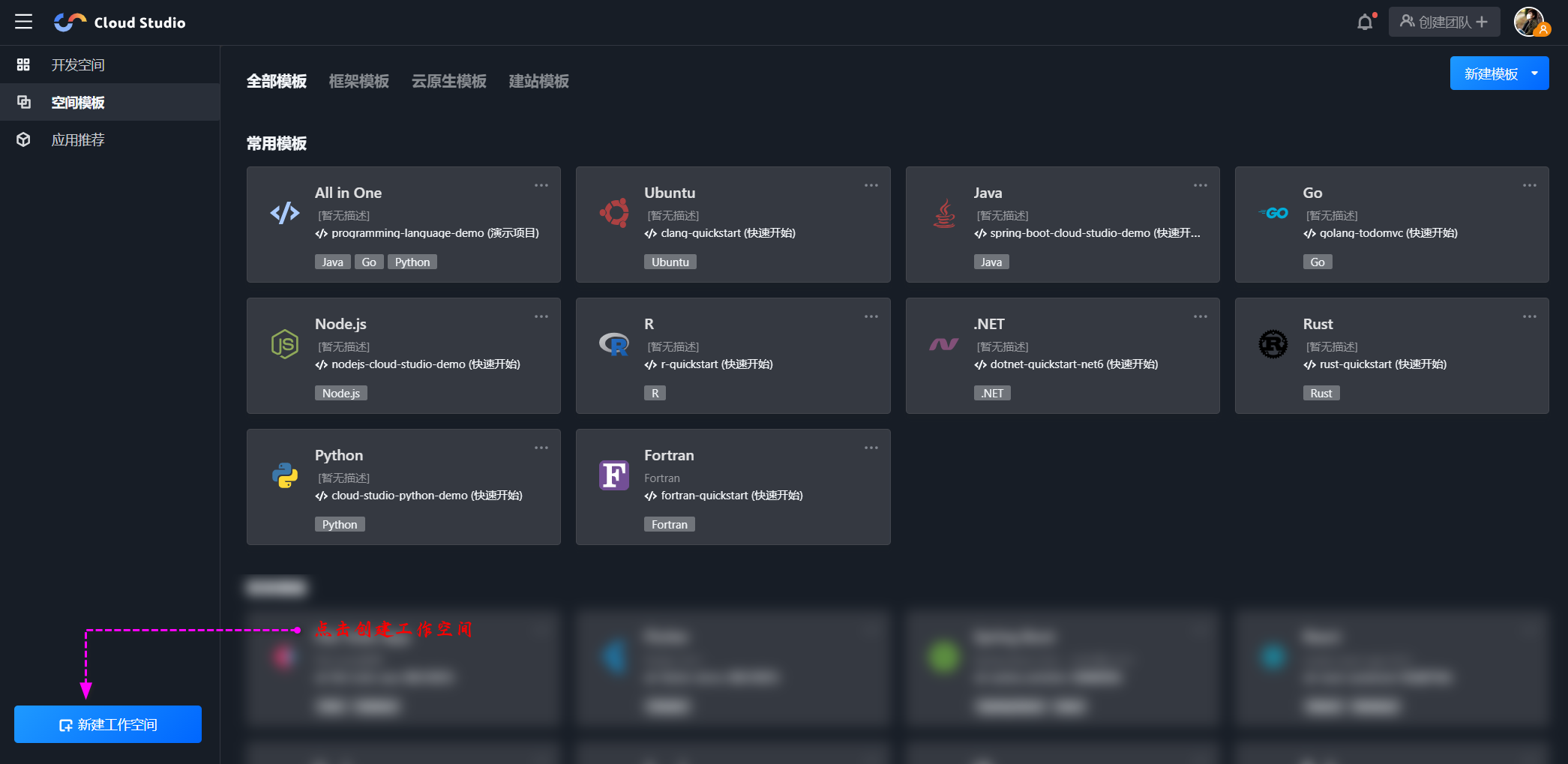This screenshot has height=764, width=1568.
Task: Open more options on Node.js card
Action: [x=541, y=316]
